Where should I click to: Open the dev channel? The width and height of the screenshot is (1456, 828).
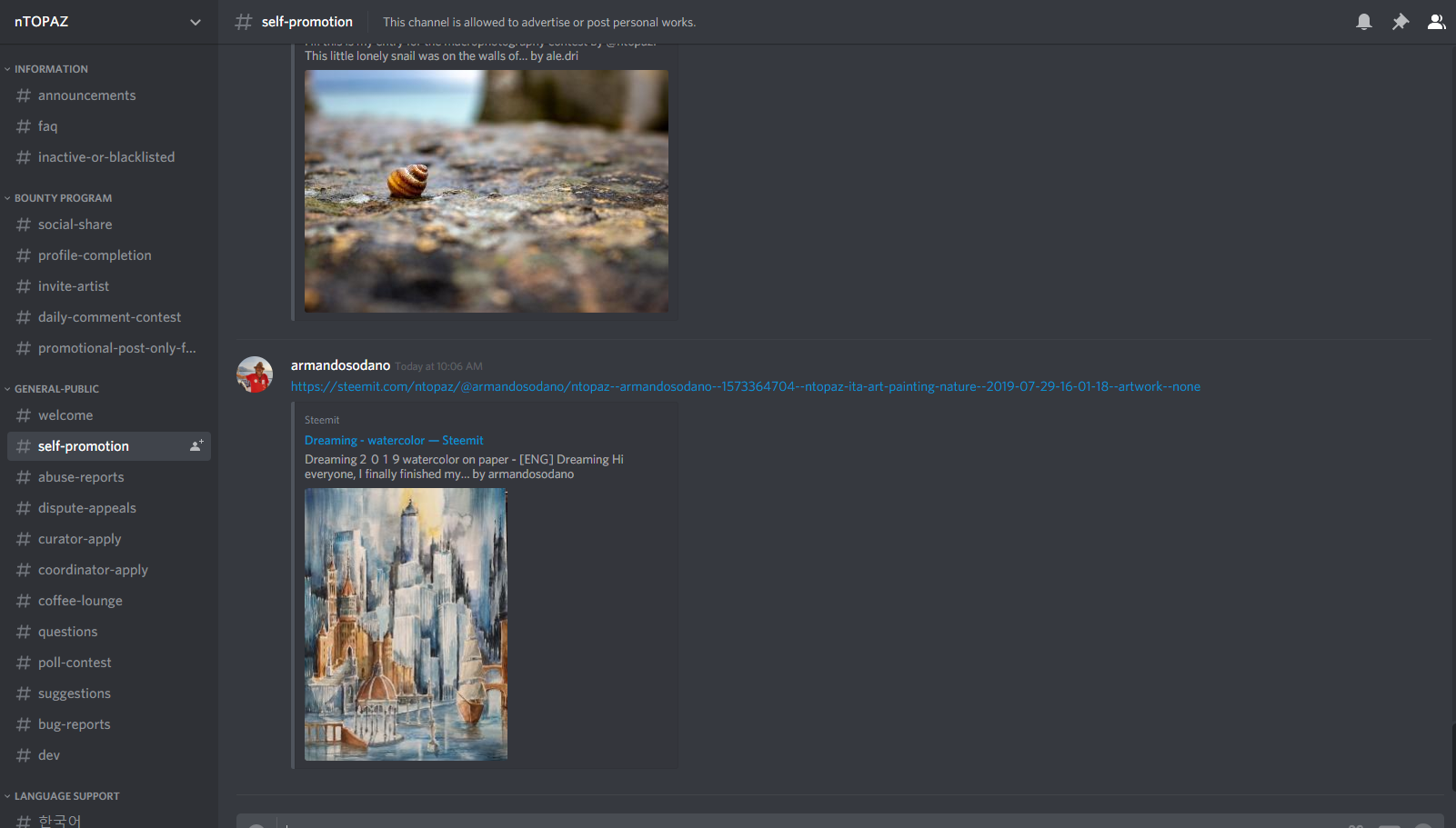click(x=109, y=755)
